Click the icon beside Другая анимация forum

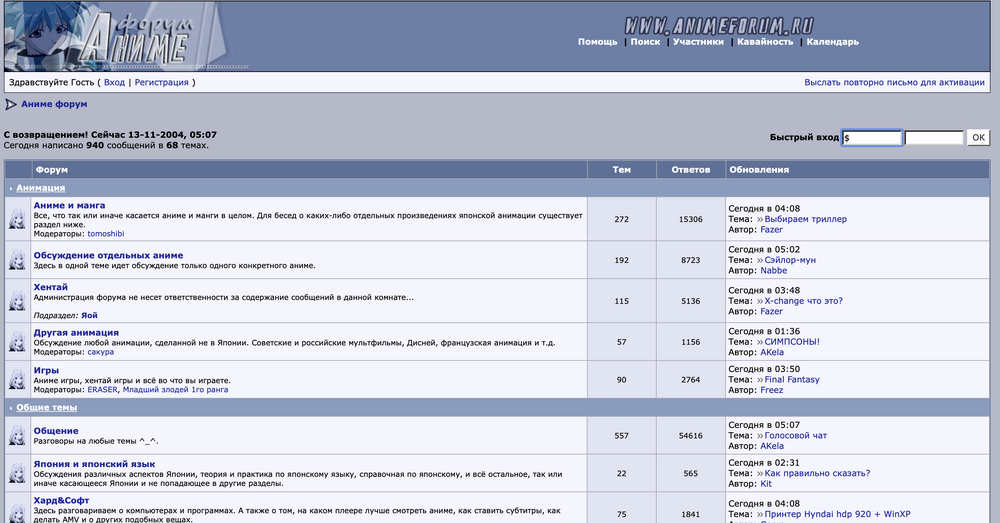point(17,343)
